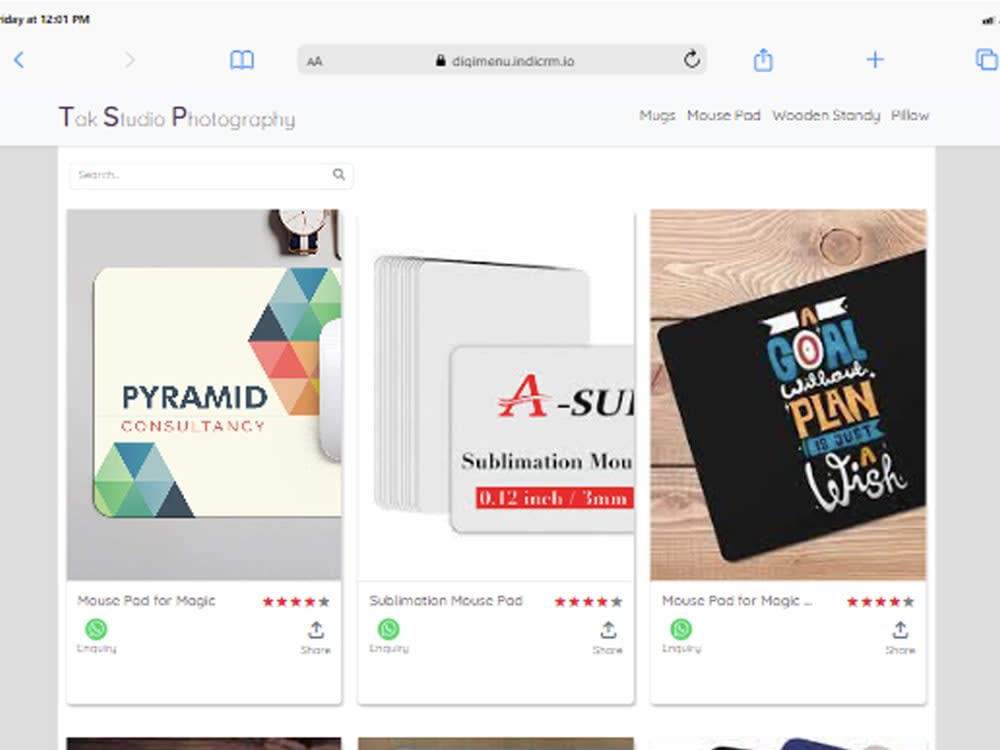Share the Sublimation Mouse Pad
This screenshot has height=750, width=1000.
click(608, 638)
